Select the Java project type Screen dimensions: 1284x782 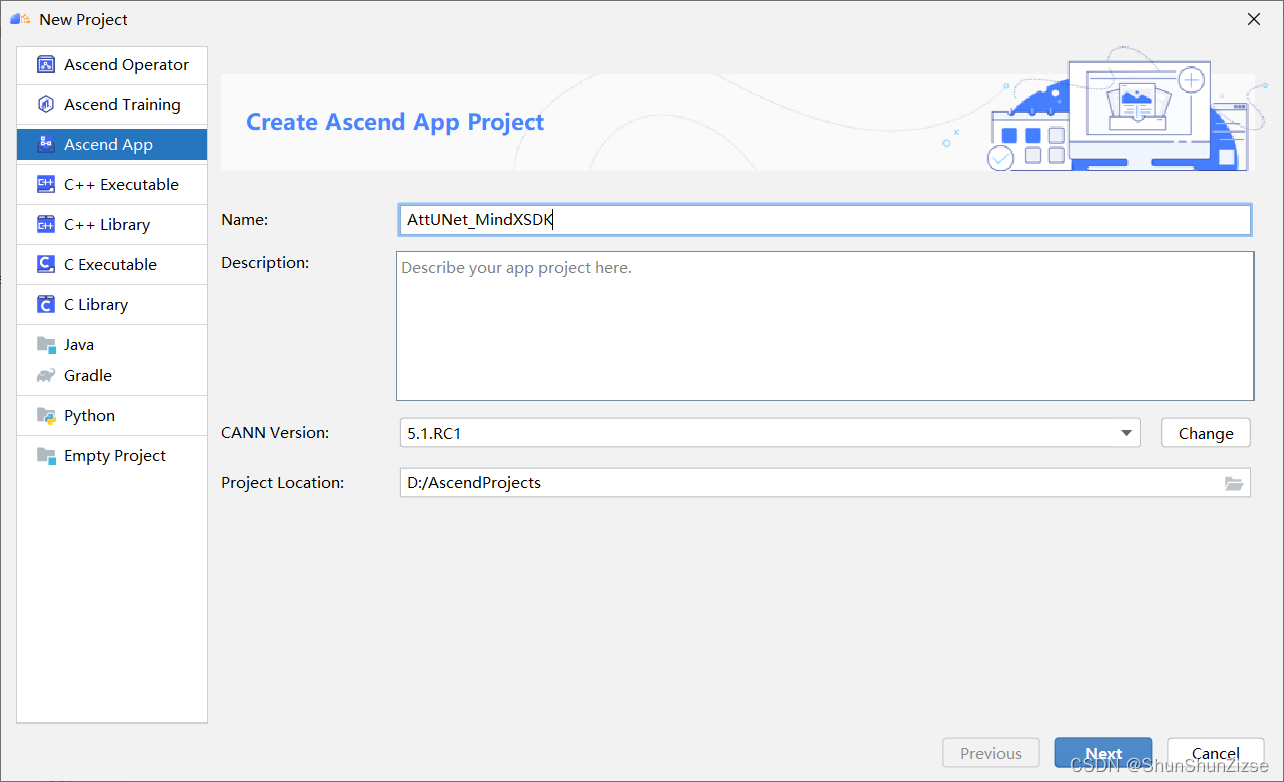(112, 345)
